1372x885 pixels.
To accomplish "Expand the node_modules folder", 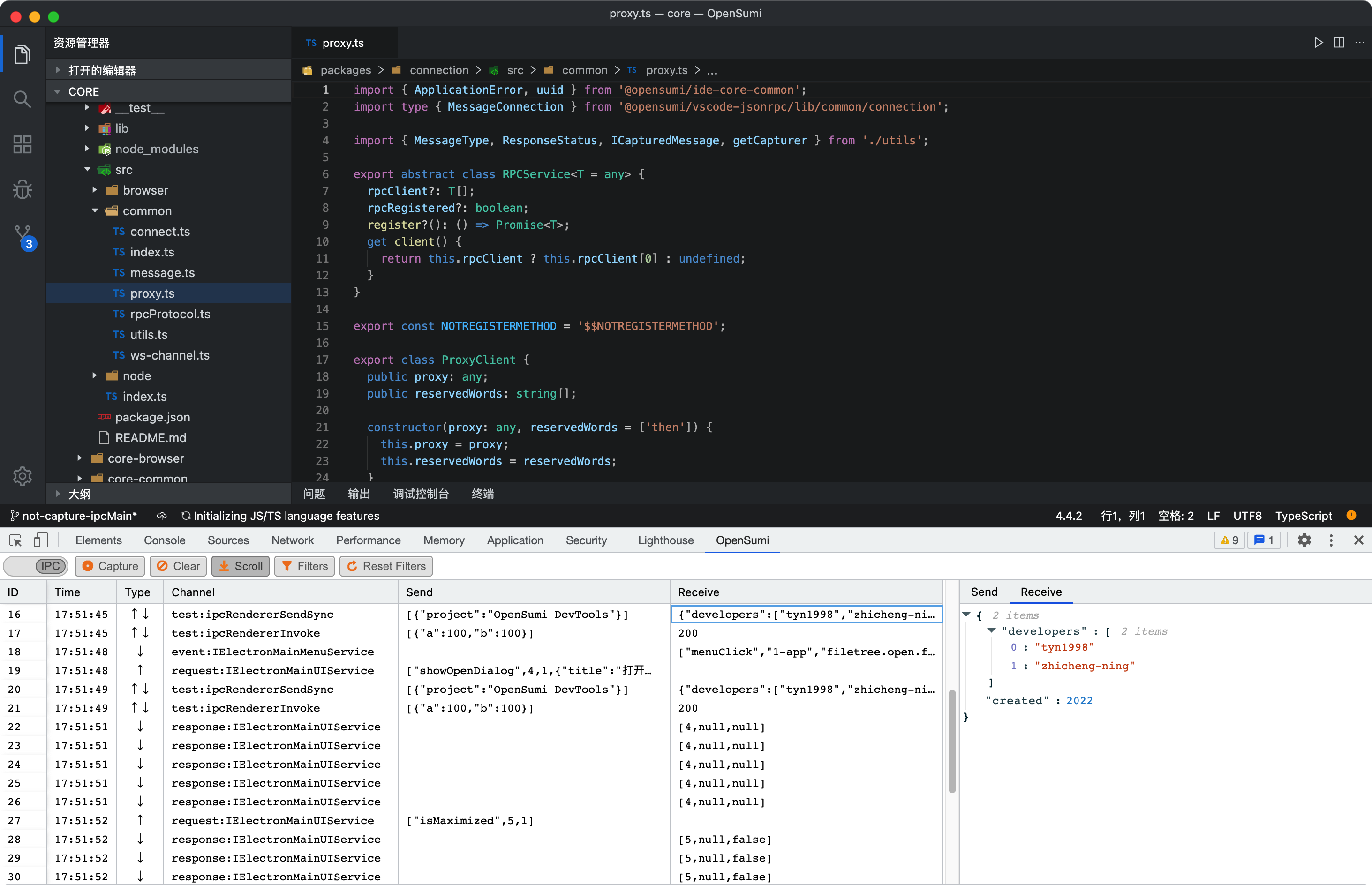I will tap(87, 149).
